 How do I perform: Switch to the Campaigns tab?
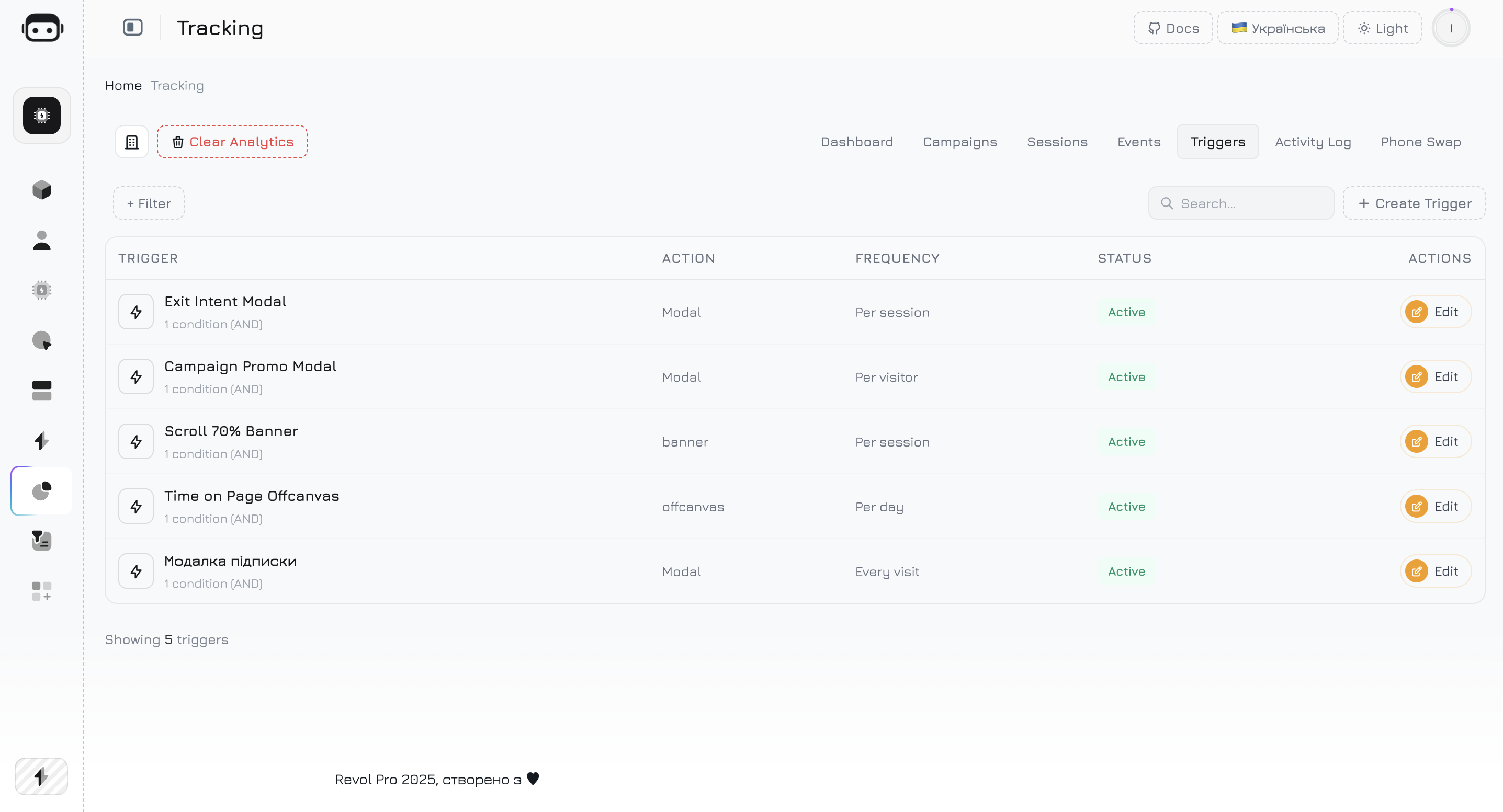point(960,142)
